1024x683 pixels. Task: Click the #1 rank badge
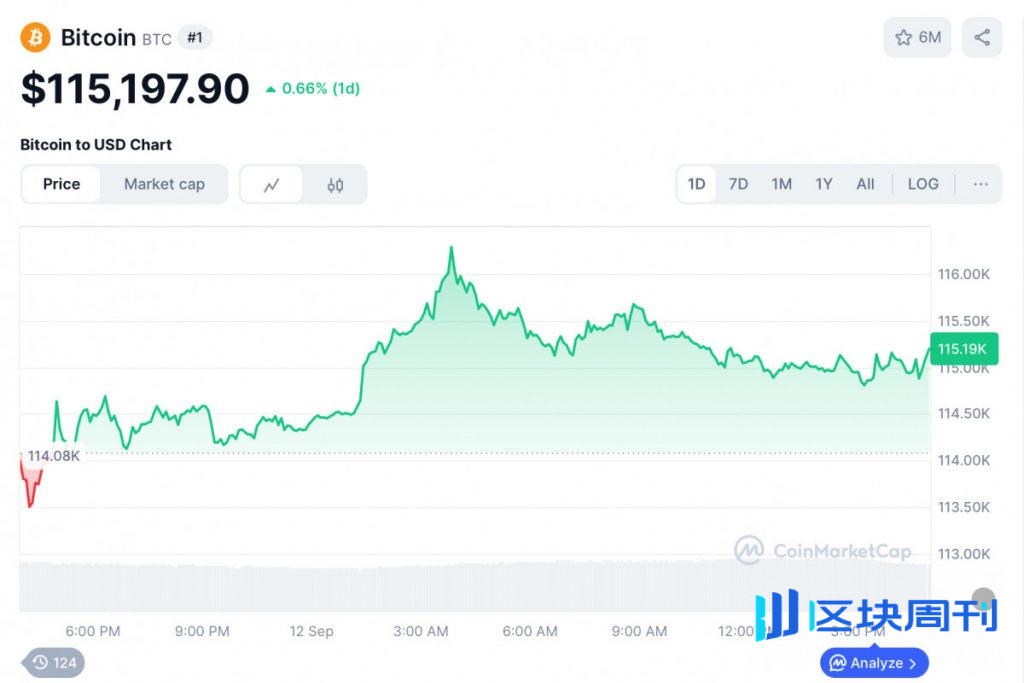195,38
